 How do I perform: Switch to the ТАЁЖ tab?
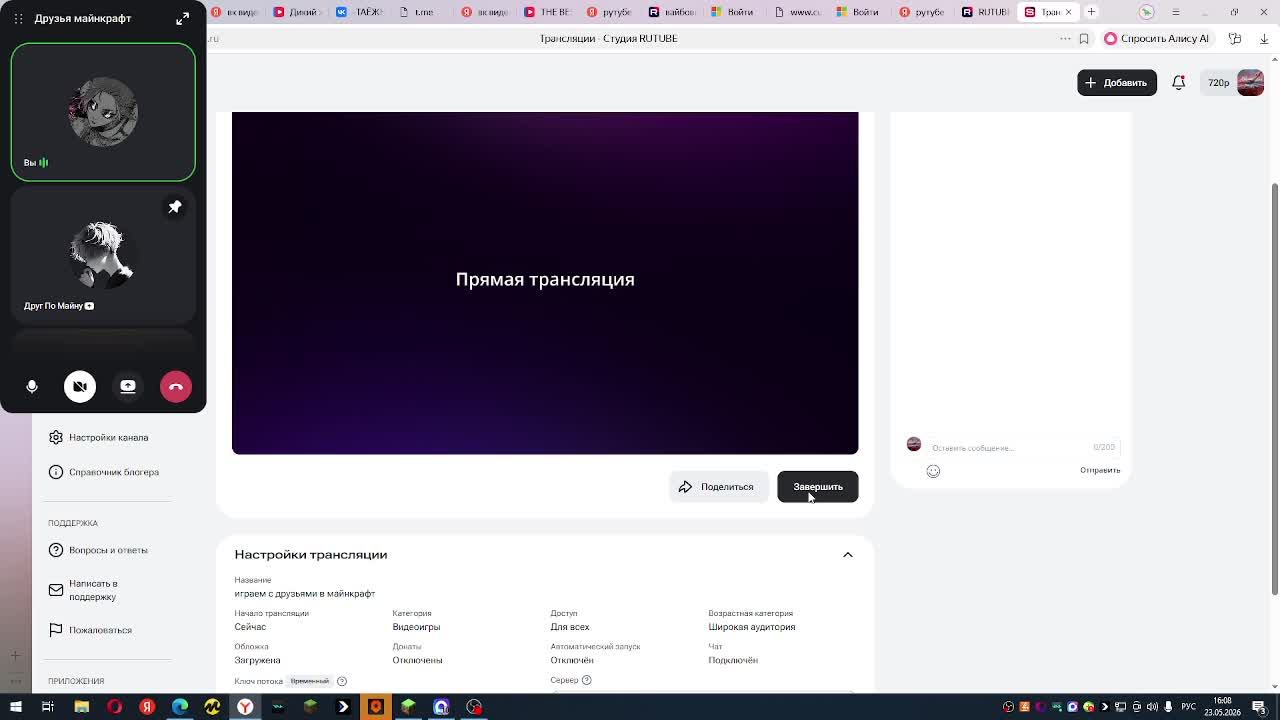(360, 12)
